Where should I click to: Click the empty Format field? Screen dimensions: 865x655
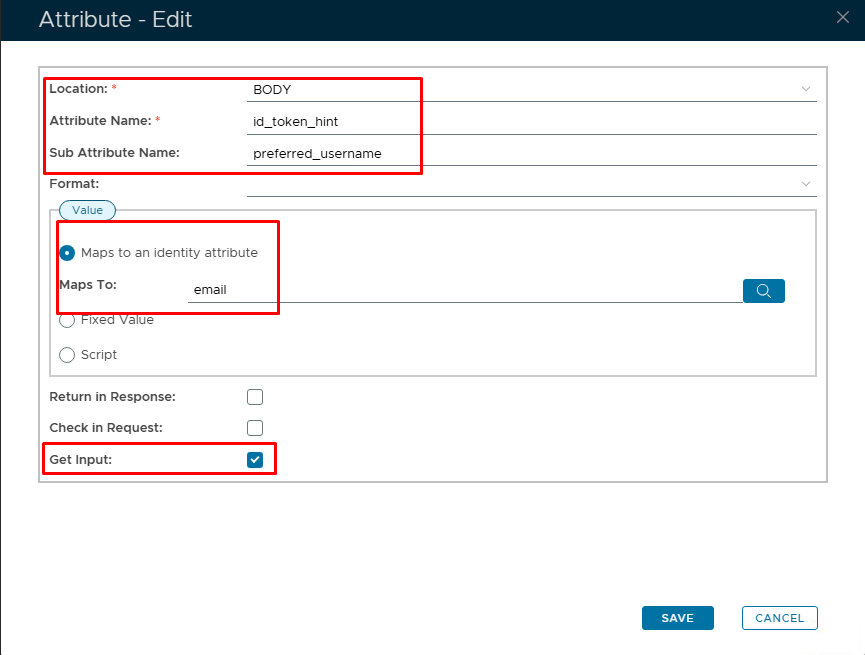coord(520,184)
